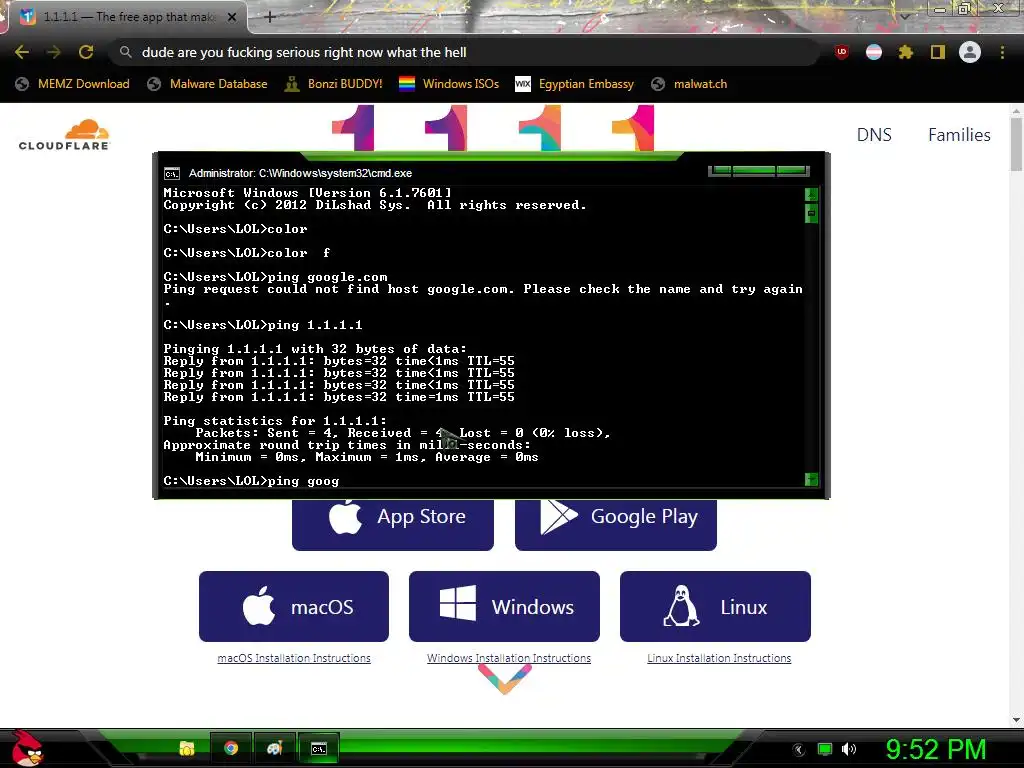The height and width of the screenshot is (768, 1024).
Task: Open the Chrome three-dot menu
Action: pyautogui.click(x=1002, y=52)
